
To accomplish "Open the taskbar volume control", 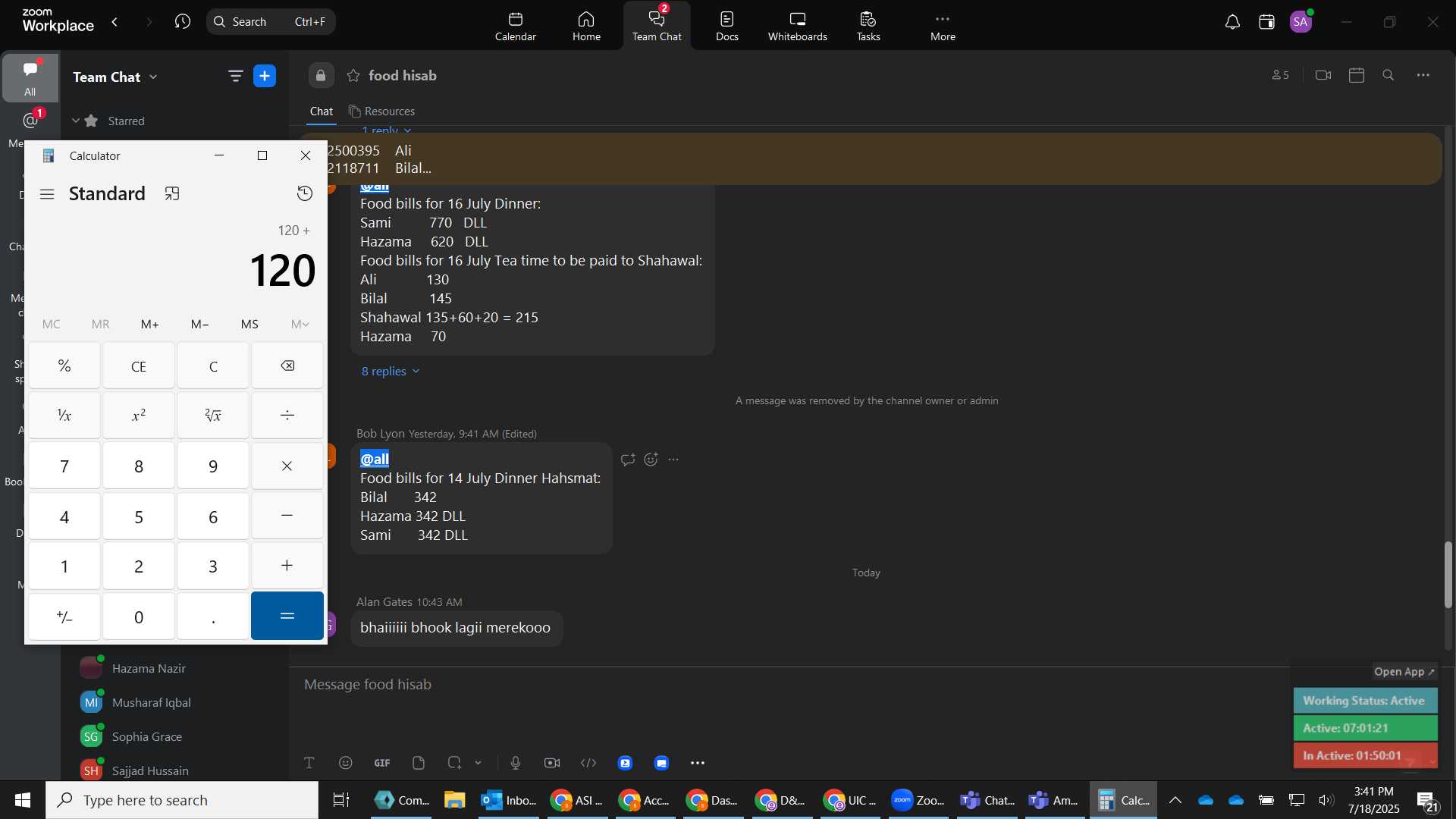I will click(x=1326, y=800).
